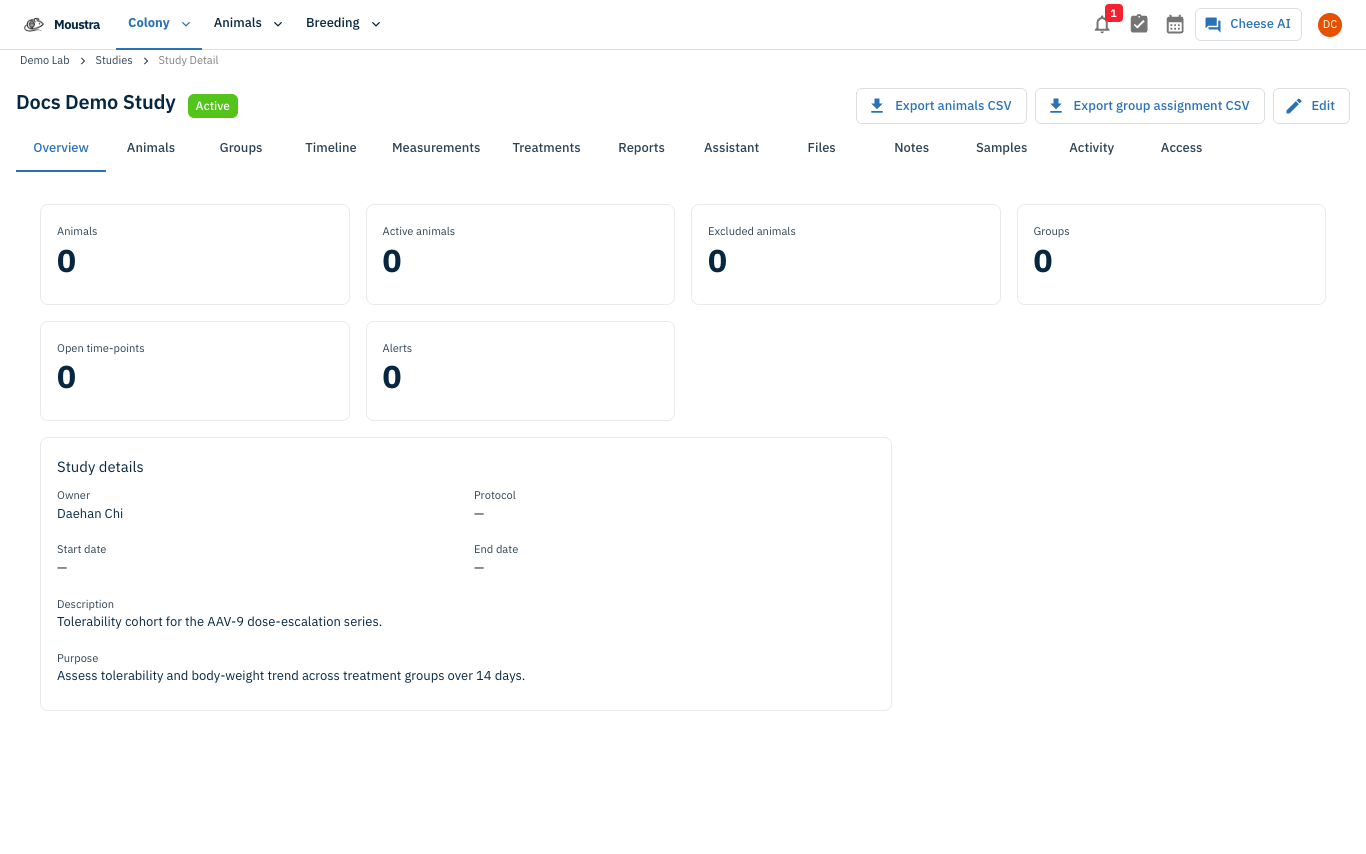Click Export group assignment CSV button
This screenshot has width=1366, height=854.
point(1150,106)
